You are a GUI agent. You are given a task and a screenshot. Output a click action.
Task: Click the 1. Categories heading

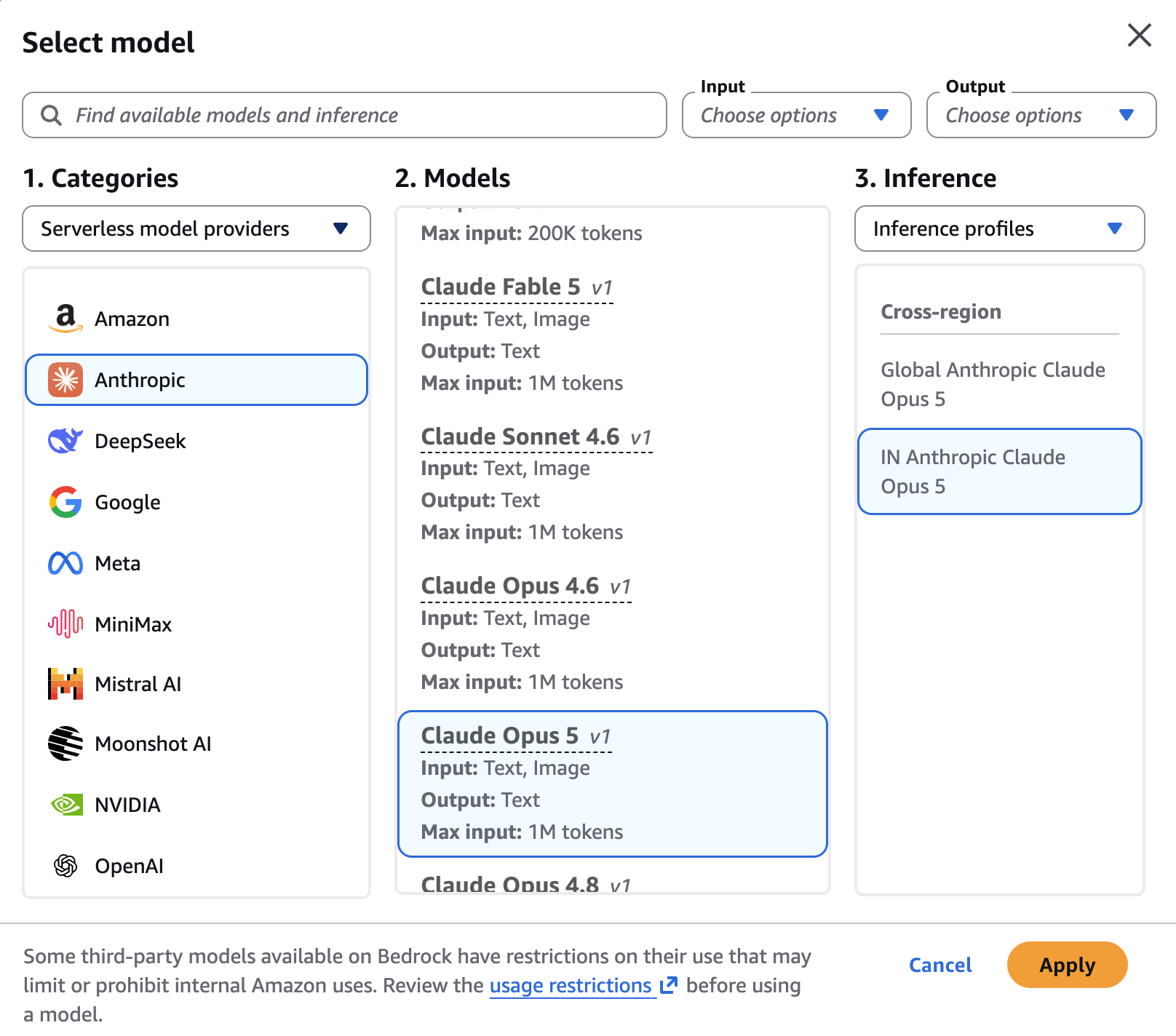click(x=100, y=178)
